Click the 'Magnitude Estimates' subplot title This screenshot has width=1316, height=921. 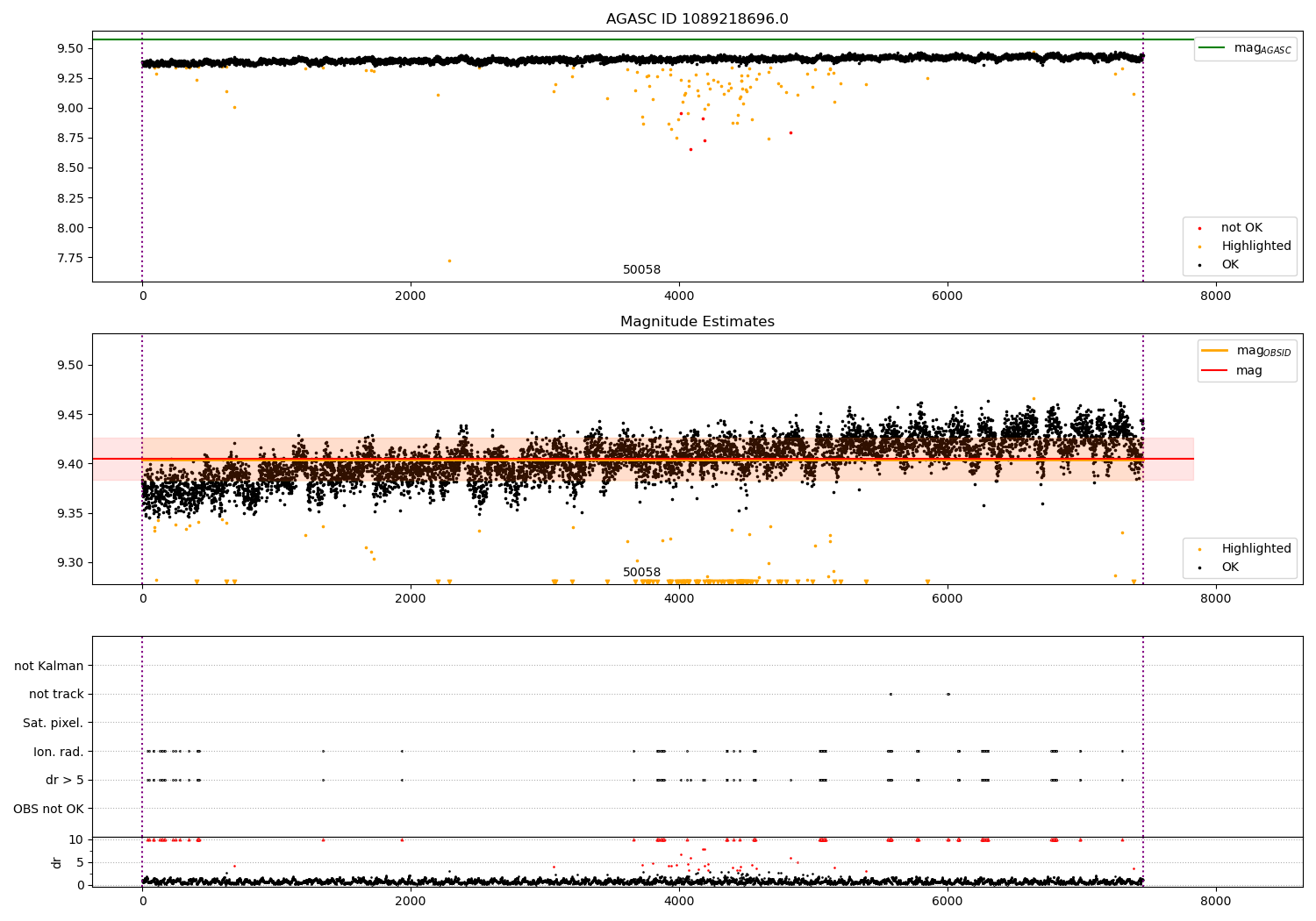(697, 322)
